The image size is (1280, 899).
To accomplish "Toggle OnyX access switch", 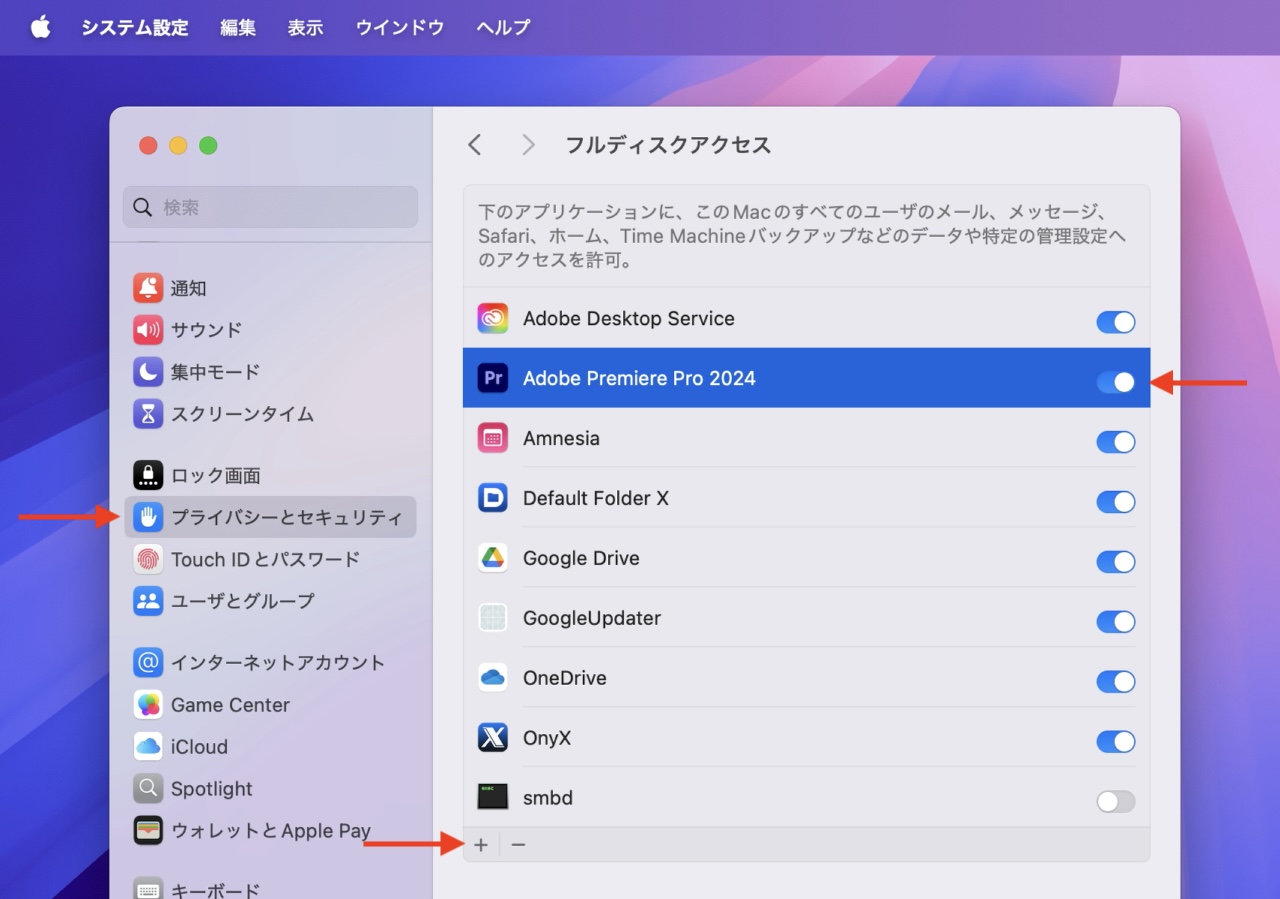I will (1116, 742).
